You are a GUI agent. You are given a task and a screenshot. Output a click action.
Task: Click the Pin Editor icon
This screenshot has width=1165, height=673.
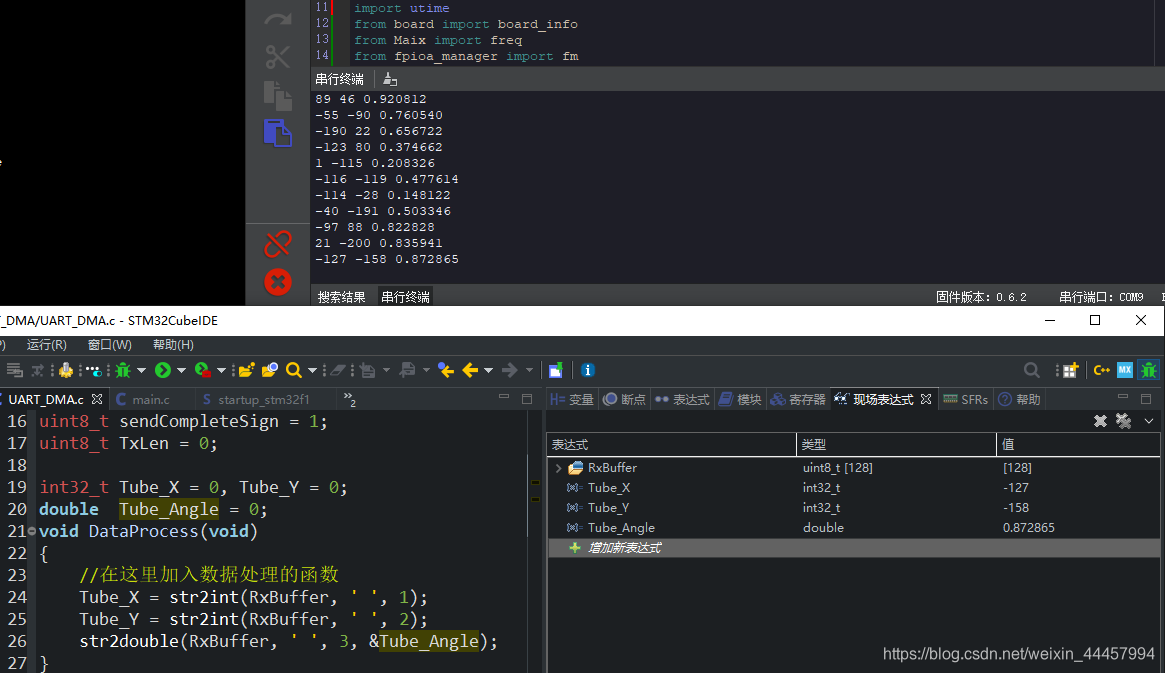tap(556, 370)
